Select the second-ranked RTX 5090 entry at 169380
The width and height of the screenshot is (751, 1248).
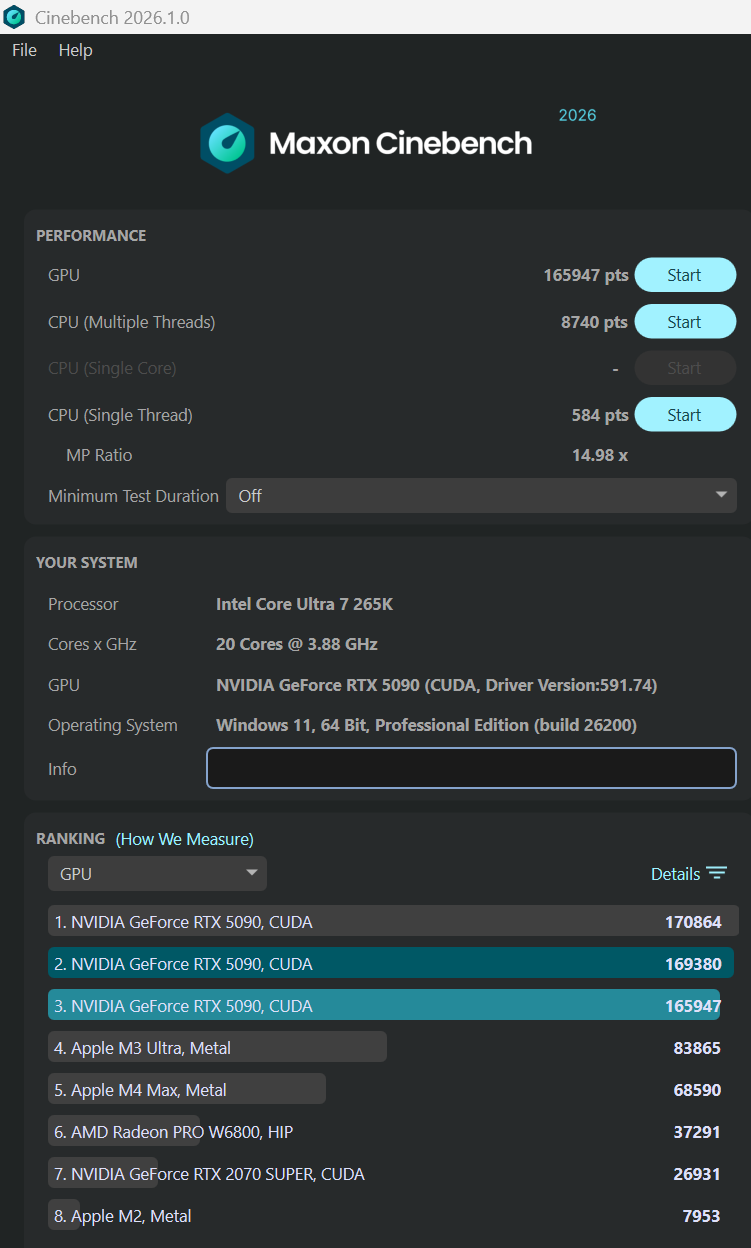(390, 964)
